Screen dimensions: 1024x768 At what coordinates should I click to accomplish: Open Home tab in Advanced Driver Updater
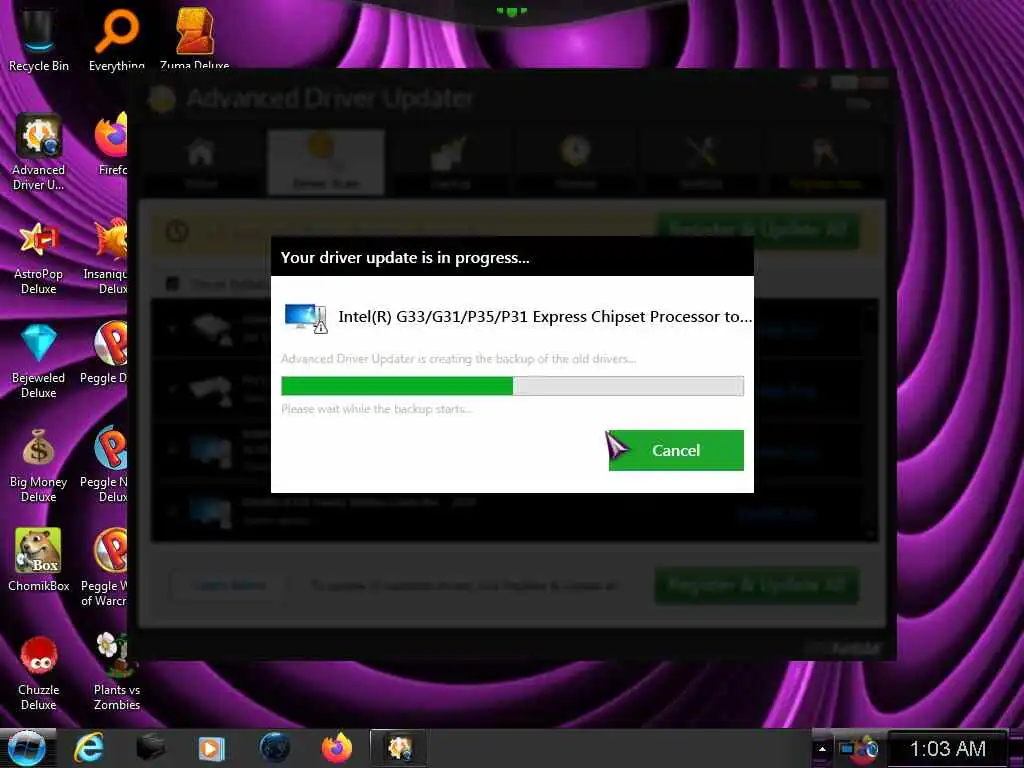[x=200, y=163]
